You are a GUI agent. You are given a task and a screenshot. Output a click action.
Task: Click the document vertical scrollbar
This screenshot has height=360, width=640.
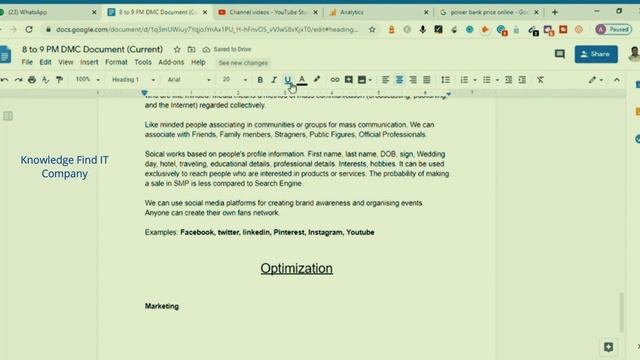coord(622,312)
